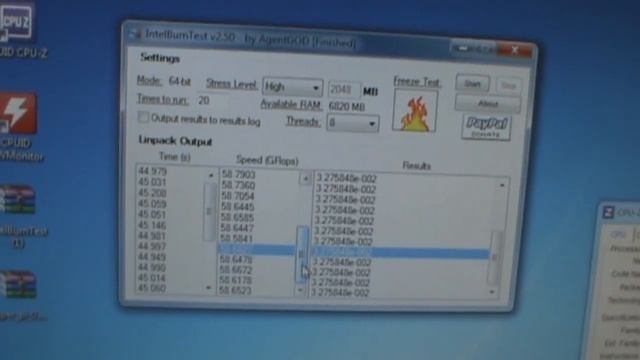This screenshot has width=640, height=360.
Task: Click the Threads label
Action: point(302,121)
